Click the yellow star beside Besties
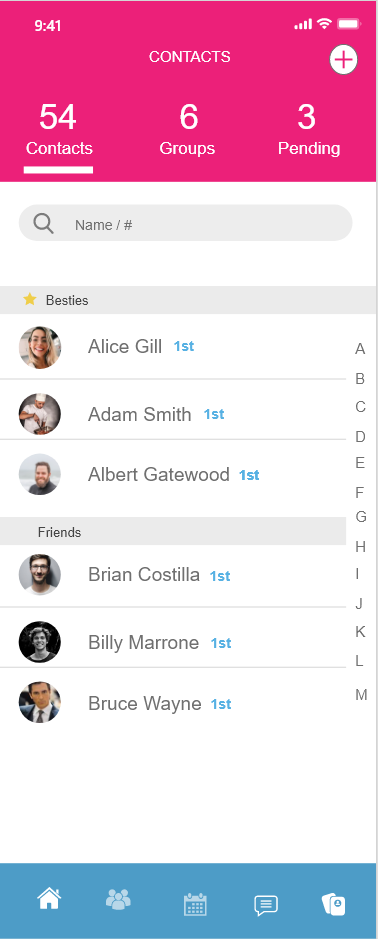Screen dimensions: 378x939 [x=30, y=299]
